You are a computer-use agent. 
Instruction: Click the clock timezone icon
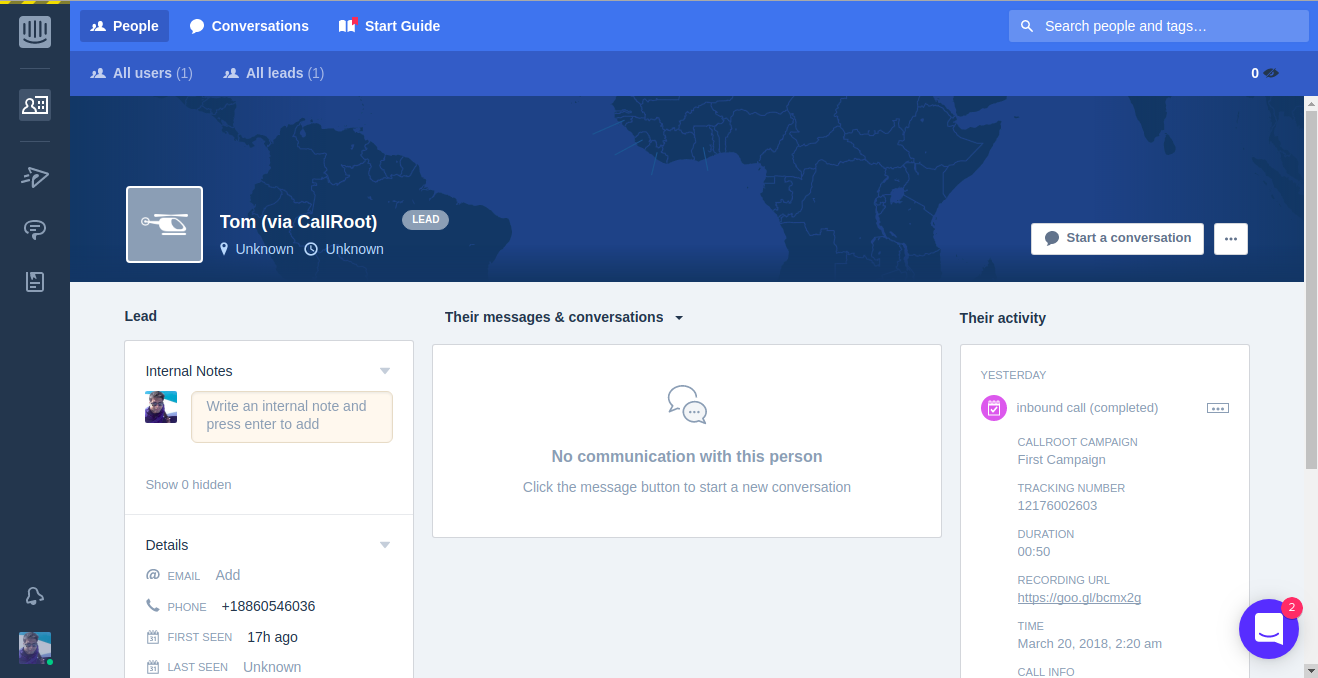click(x=311, y=249)
